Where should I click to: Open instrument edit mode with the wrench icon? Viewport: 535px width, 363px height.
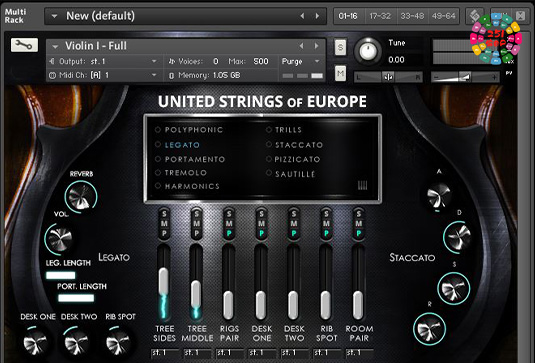pyautogui.click(x=24, y=45)
